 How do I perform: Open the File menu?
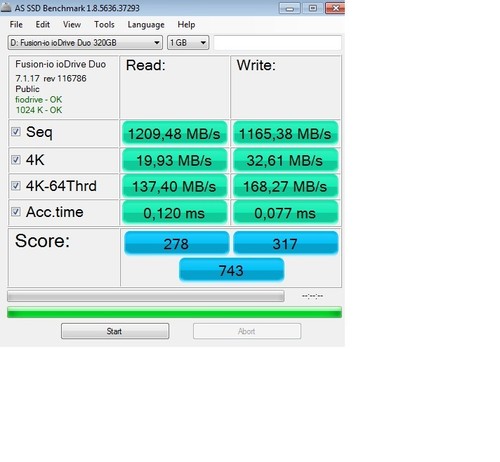(16, 25)
